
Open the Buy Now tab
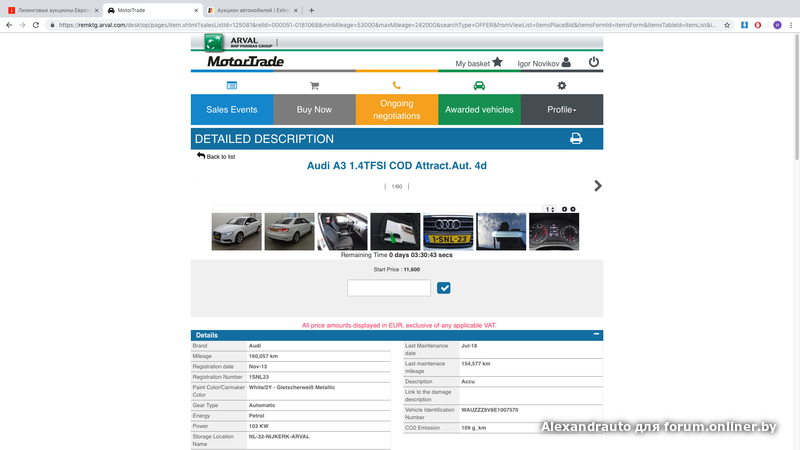coord(314,110)
